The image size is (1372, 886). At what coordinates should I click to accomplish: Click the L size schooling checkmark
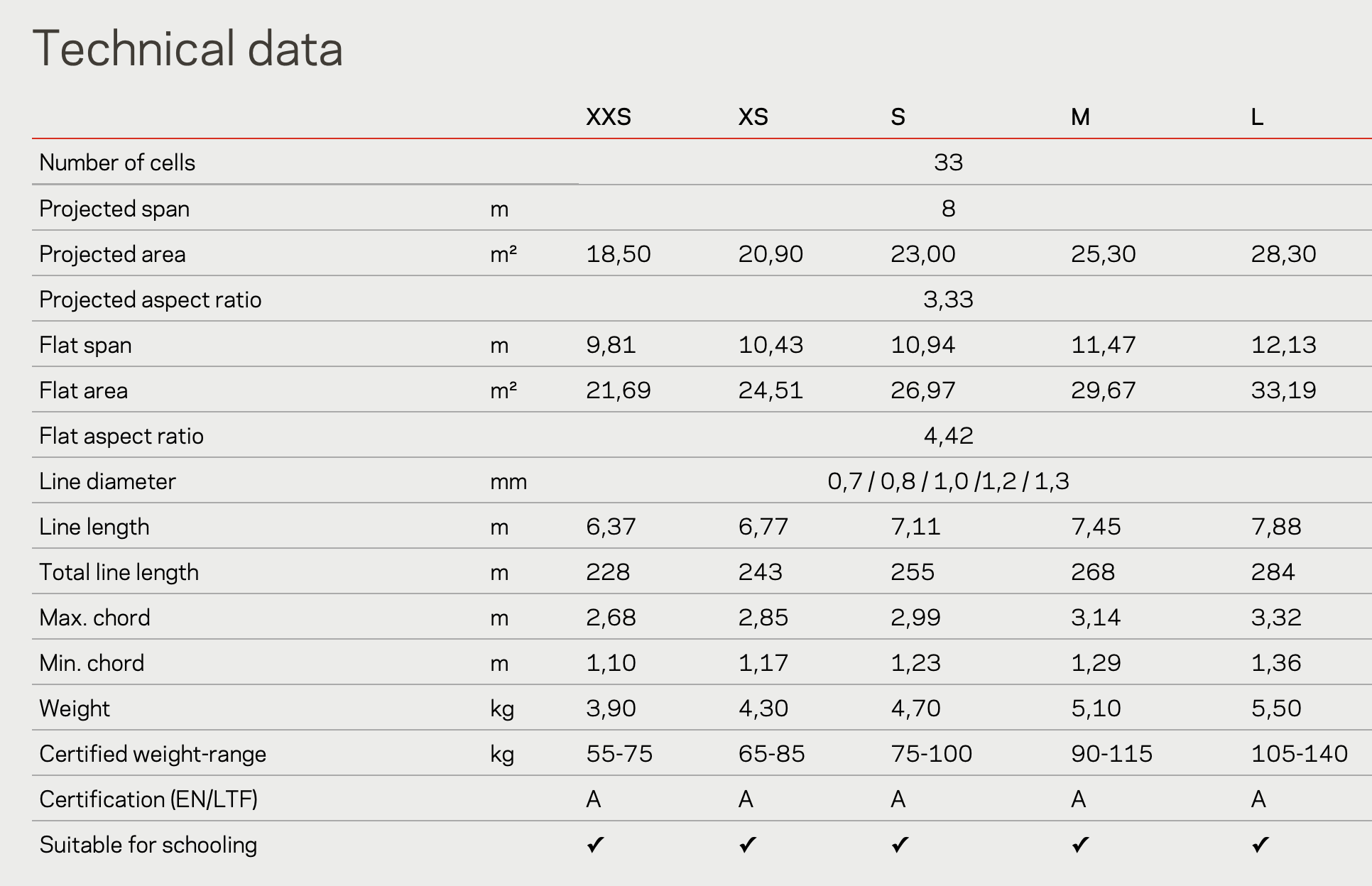(x=1261, y=845)
